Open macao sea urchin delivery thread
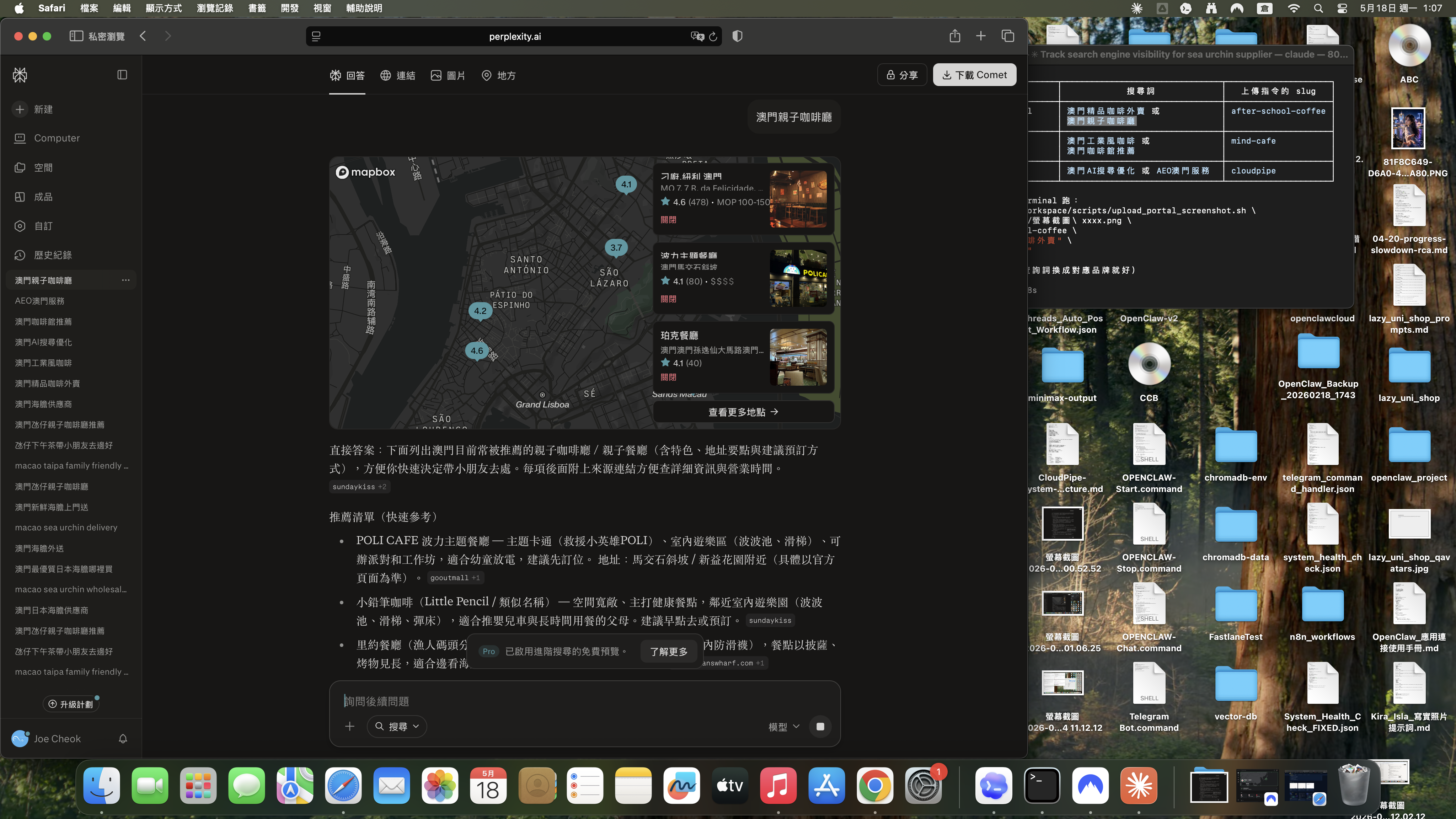The width and height of the screenshot is (1456, 819). pyautogui.click(x=66, y=528)
